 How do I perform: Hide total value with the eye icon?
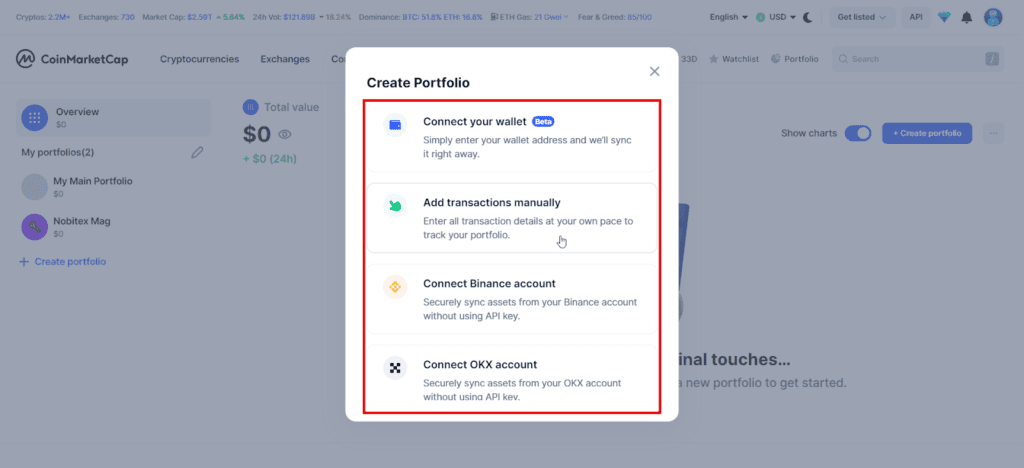[x=285, y=134]
